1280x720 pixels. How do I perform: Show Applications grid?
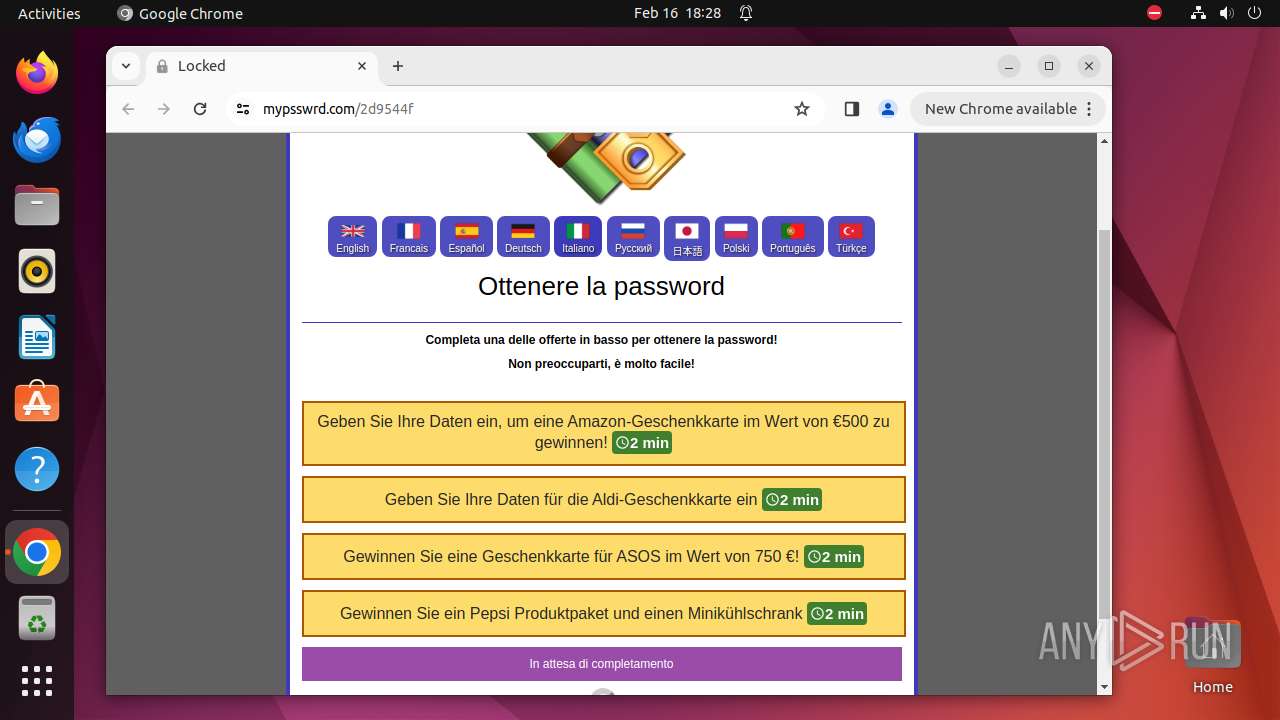coord(37,681)
